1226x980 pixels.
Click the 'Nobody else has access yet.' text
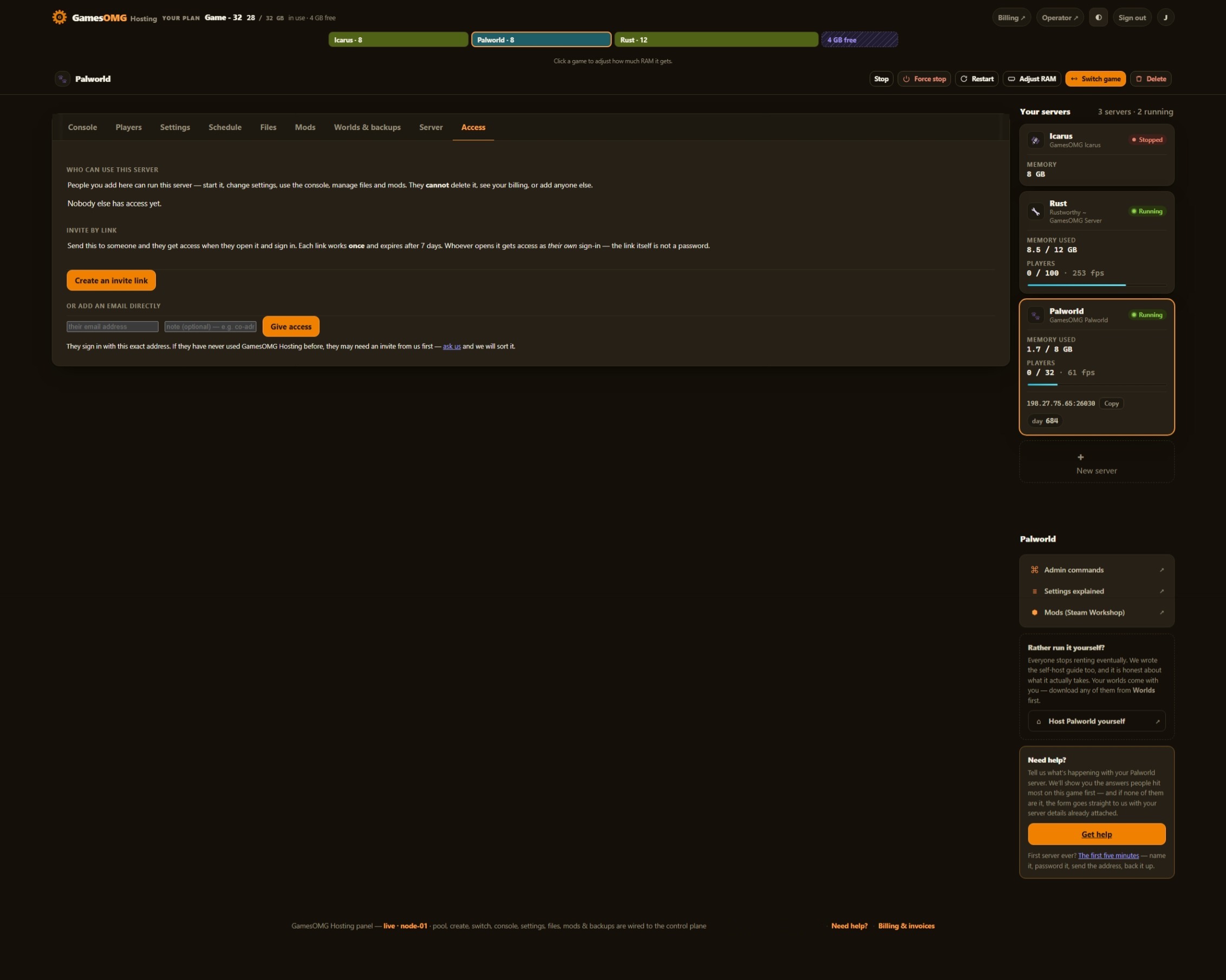coord(114,204)
